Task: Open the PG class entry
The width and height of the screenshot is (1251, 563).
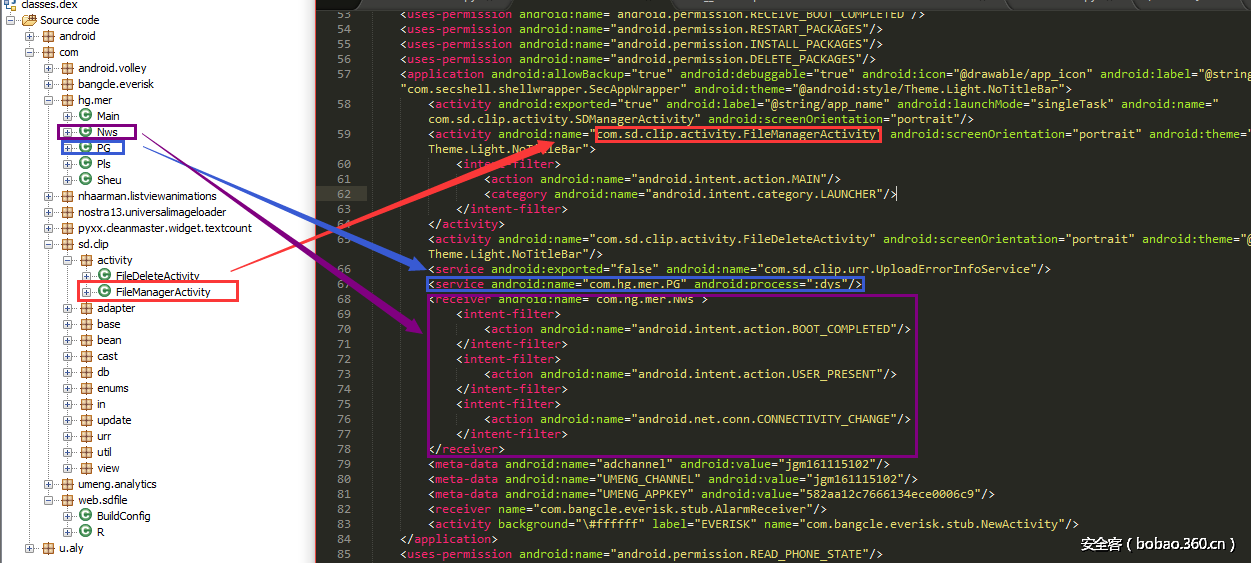Action: (104, 148)
